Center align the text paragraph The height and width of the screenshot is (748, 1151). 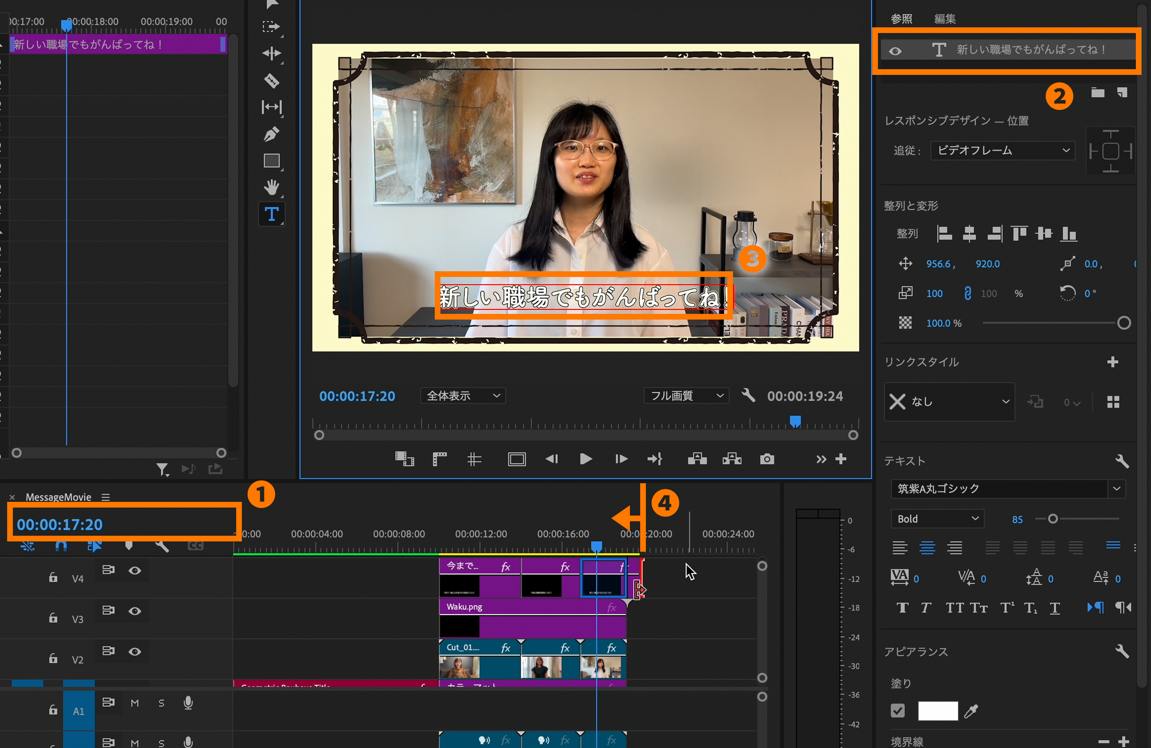point(927,548)
